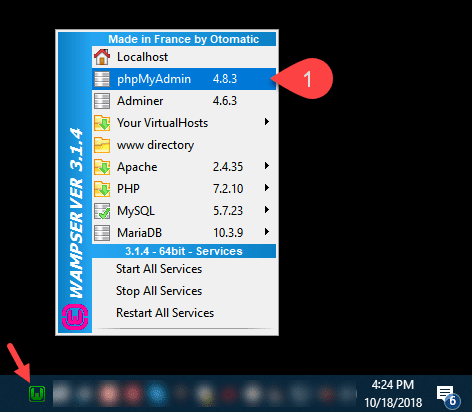Expand the MySQL submenu arrow
The width and height of the screenshot is (472, 412).
point(267,210)
